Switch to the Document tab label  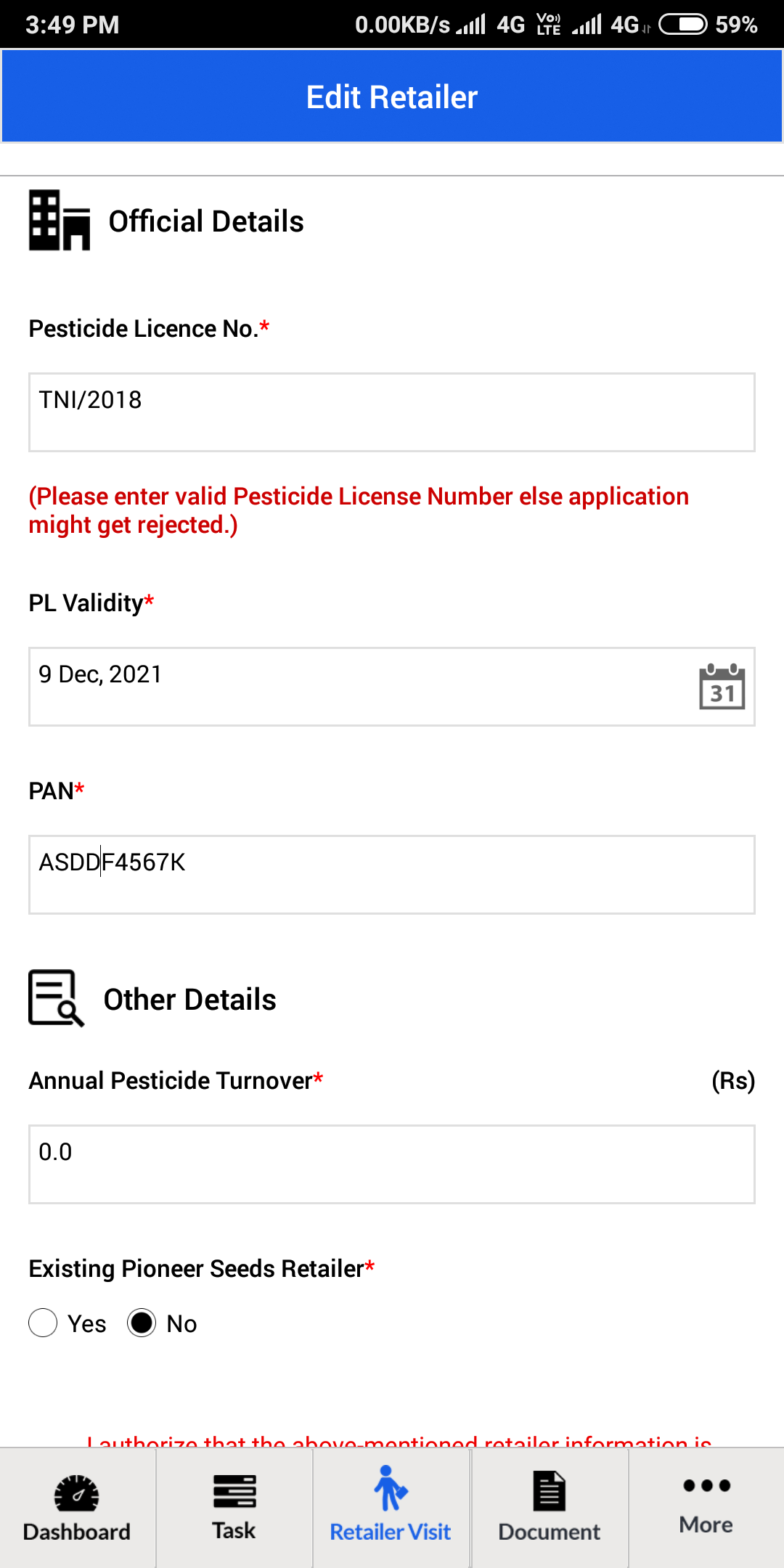click(550, 1532)
